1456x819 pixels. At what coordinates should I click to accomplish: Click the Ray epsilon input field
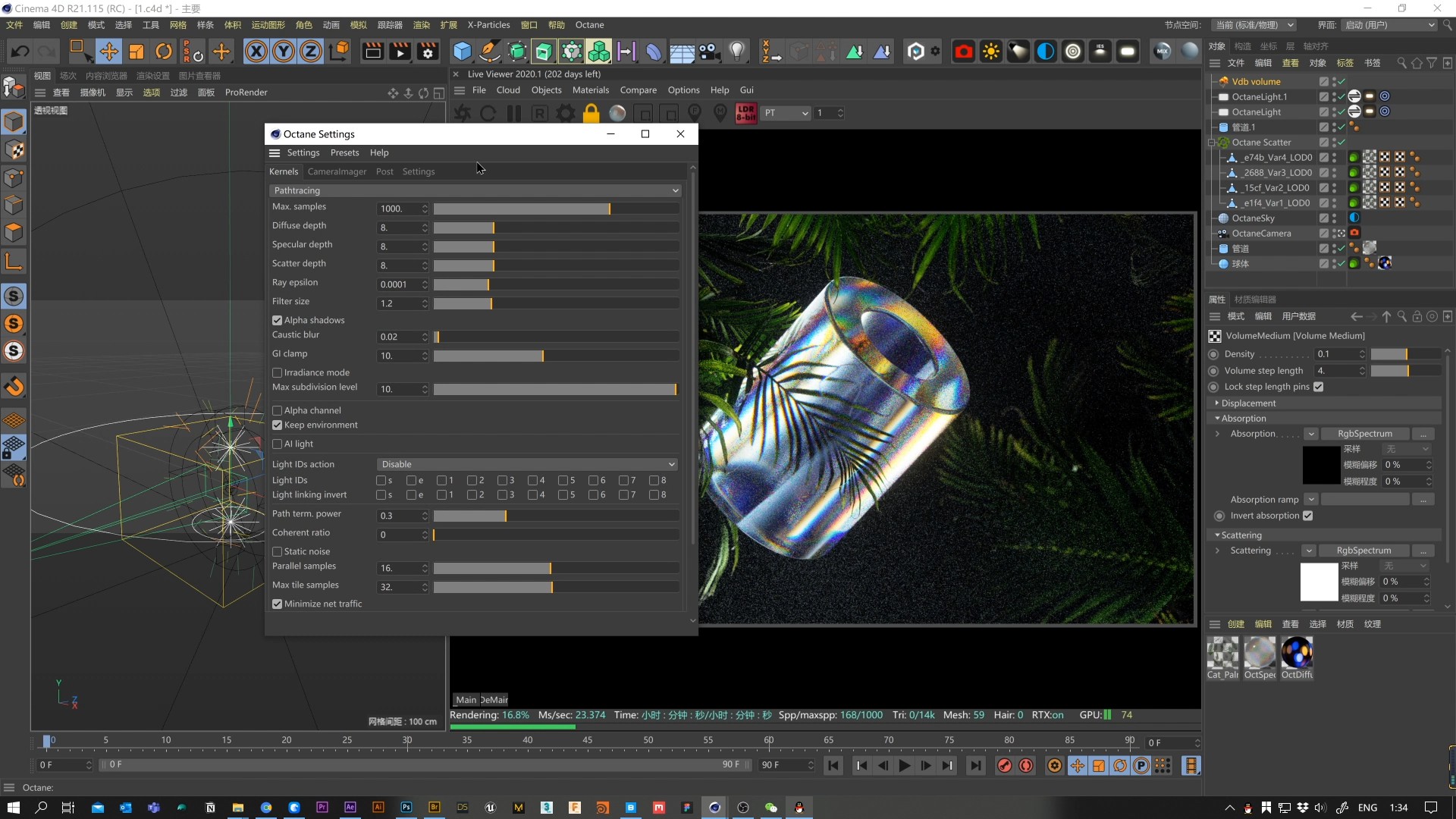[399, 284]
